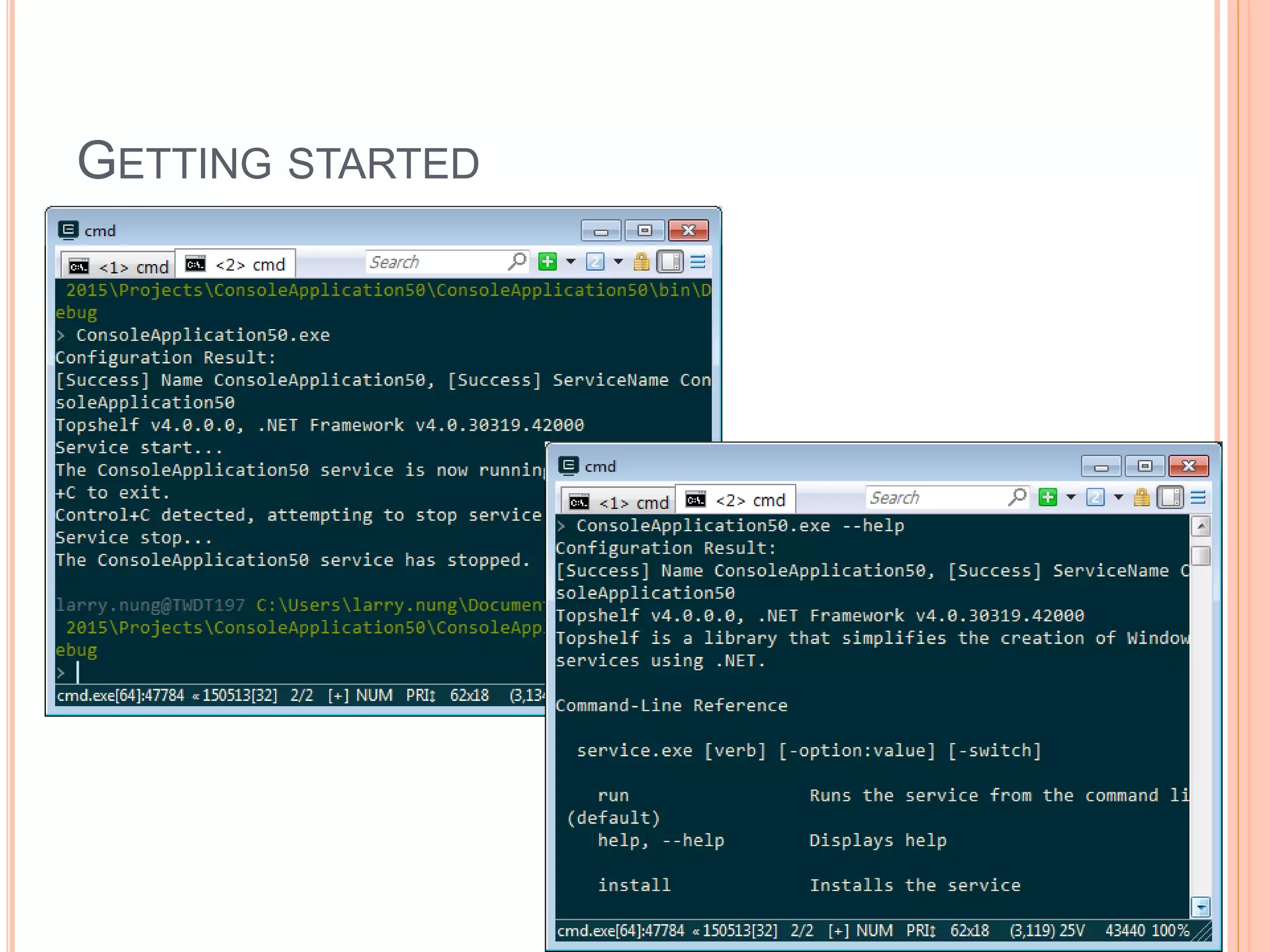
Task: Toggle alternative mode pane icon, back window
Action: [x=670, y=262]
